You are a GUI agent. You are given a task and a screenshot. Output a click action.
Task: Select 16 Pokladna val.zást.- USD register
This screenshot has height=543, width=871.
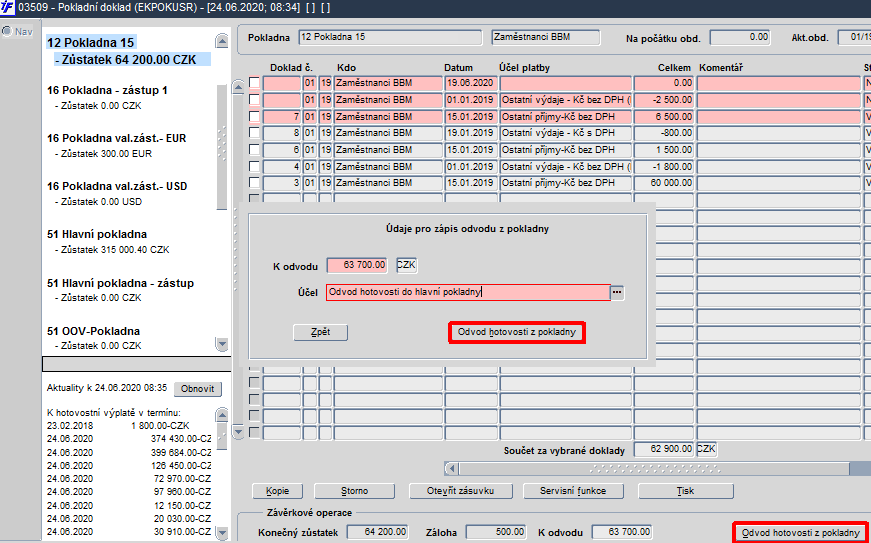point(117,186)
